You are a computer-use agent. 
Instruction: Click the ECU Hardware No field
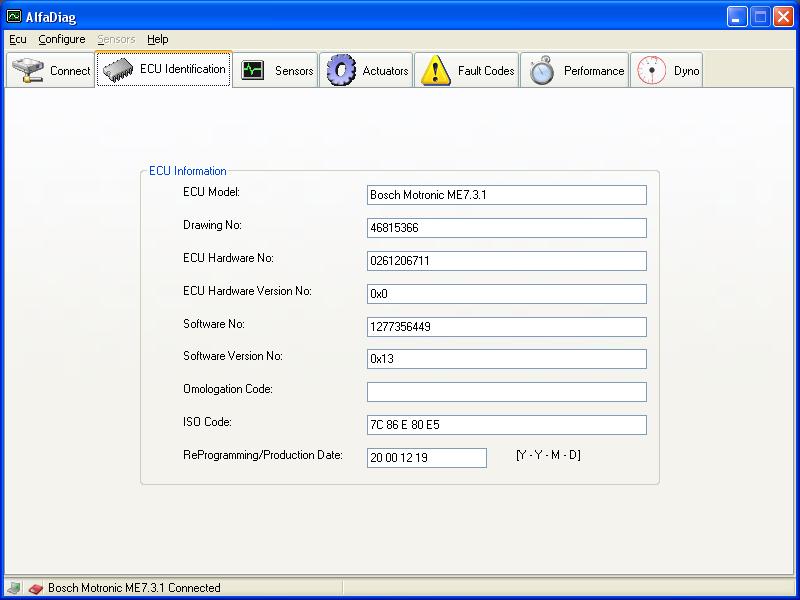coord(507,261)
